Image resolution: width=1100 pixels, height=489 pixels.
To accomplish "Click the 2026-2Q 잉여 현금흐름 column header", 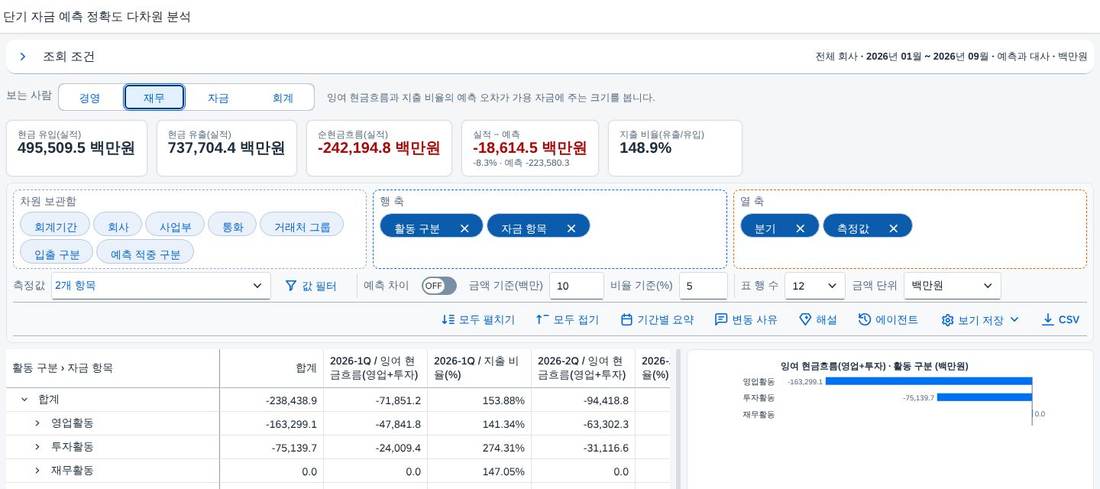I will point(583,368).
